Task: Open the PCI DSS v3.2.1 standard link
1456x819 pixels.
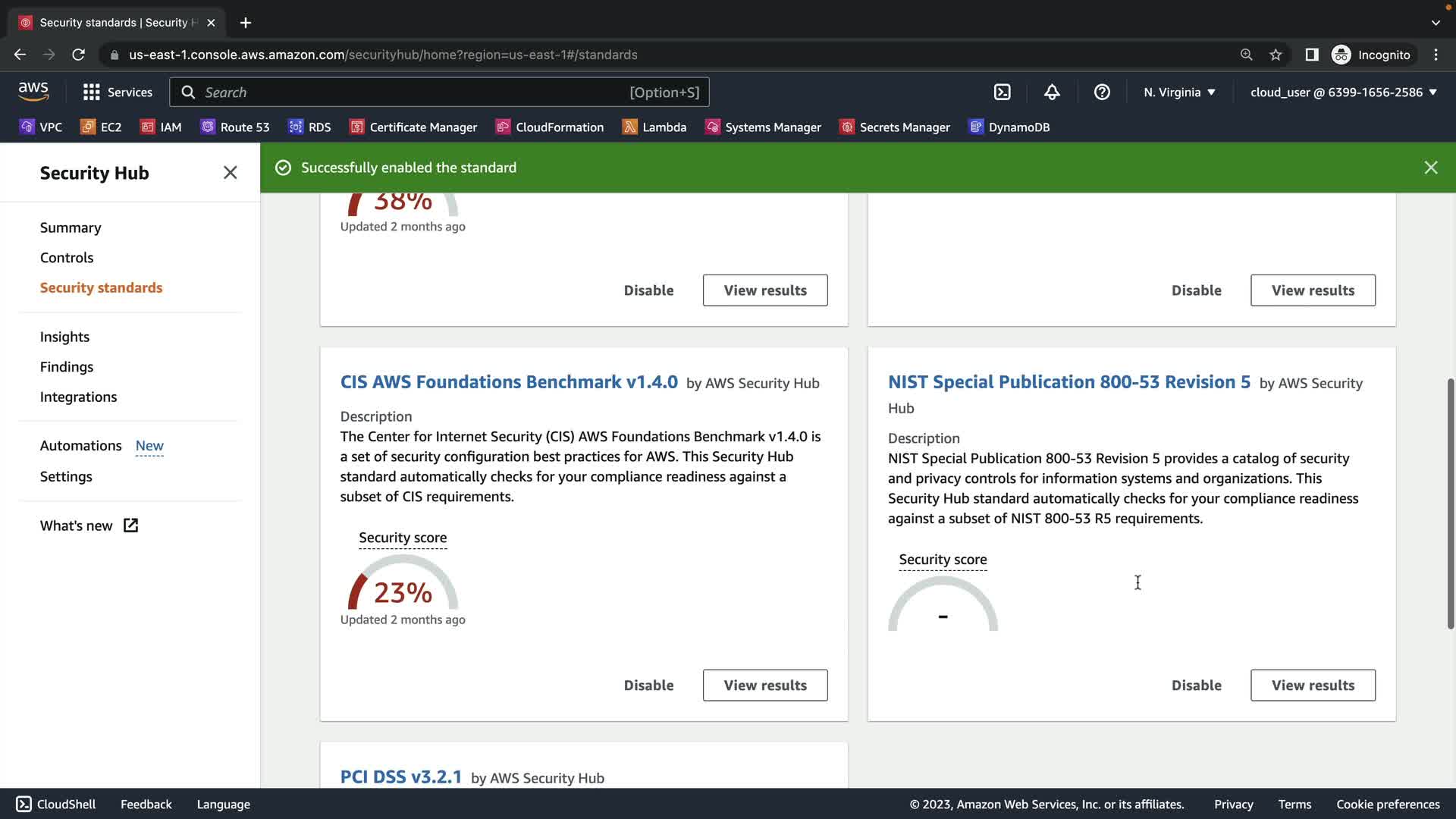Action: (x=400, y=777)
